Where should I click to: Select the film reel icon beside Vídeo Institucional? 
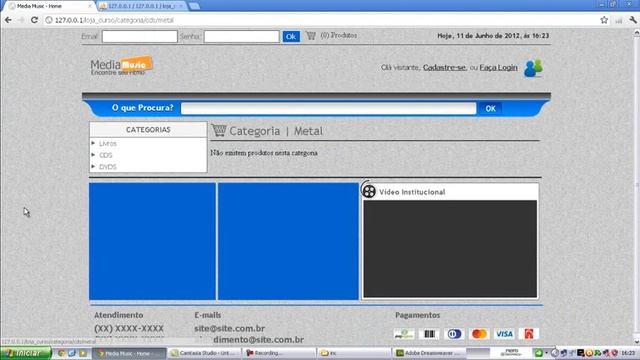pos(369,191)
